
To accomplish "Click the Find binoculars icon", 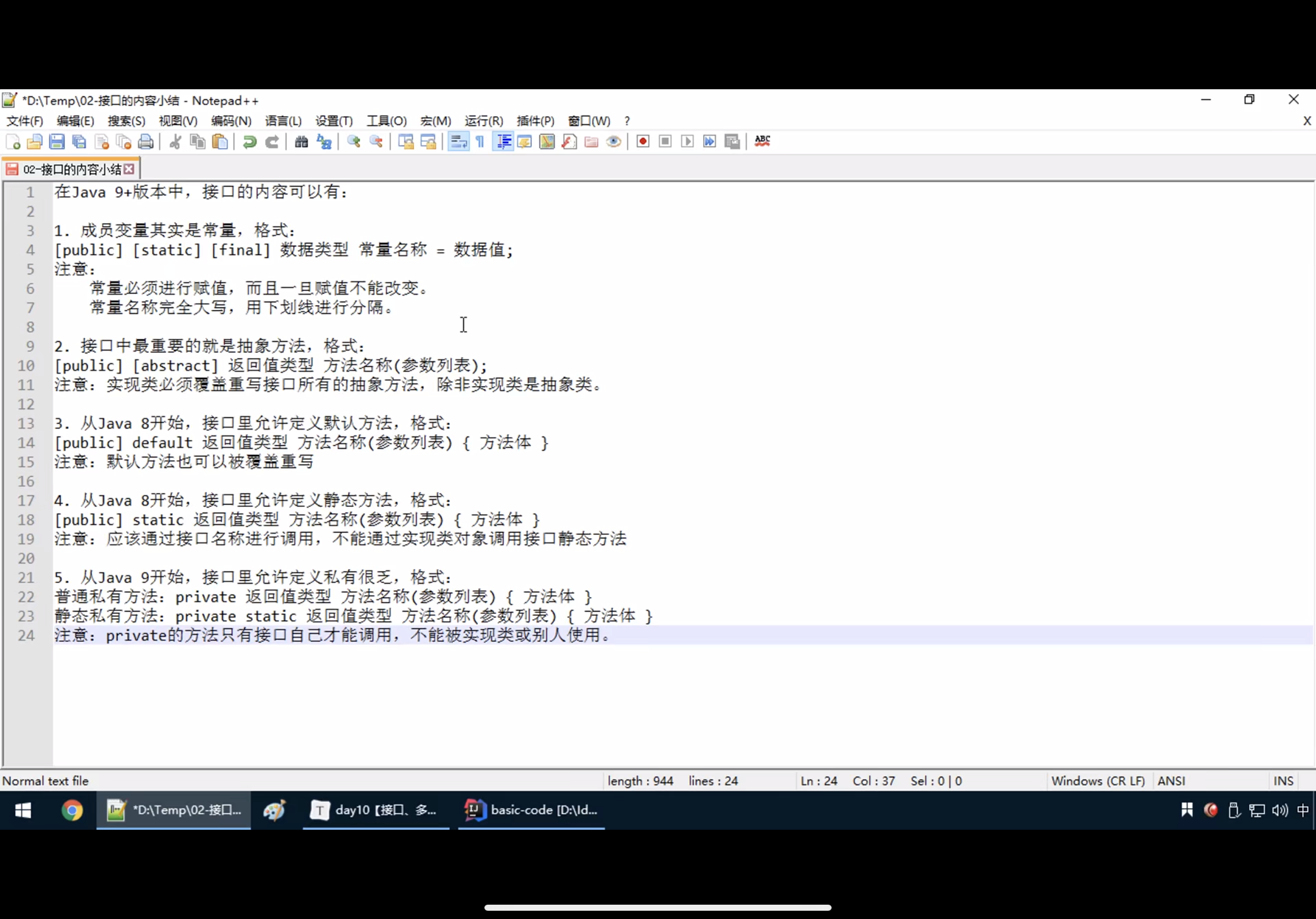I will coord(301,142).
